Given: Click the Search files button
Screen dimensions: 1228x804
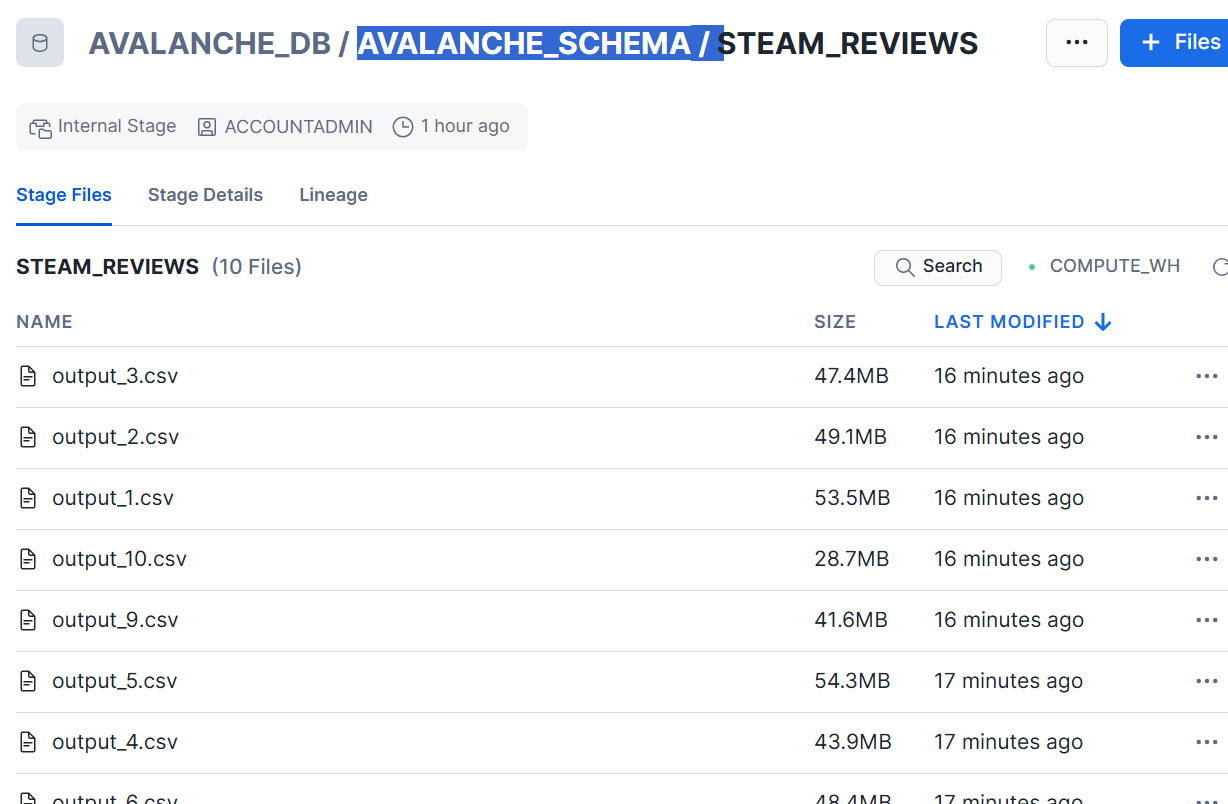Looking at the screenshot, I should 938,267.
